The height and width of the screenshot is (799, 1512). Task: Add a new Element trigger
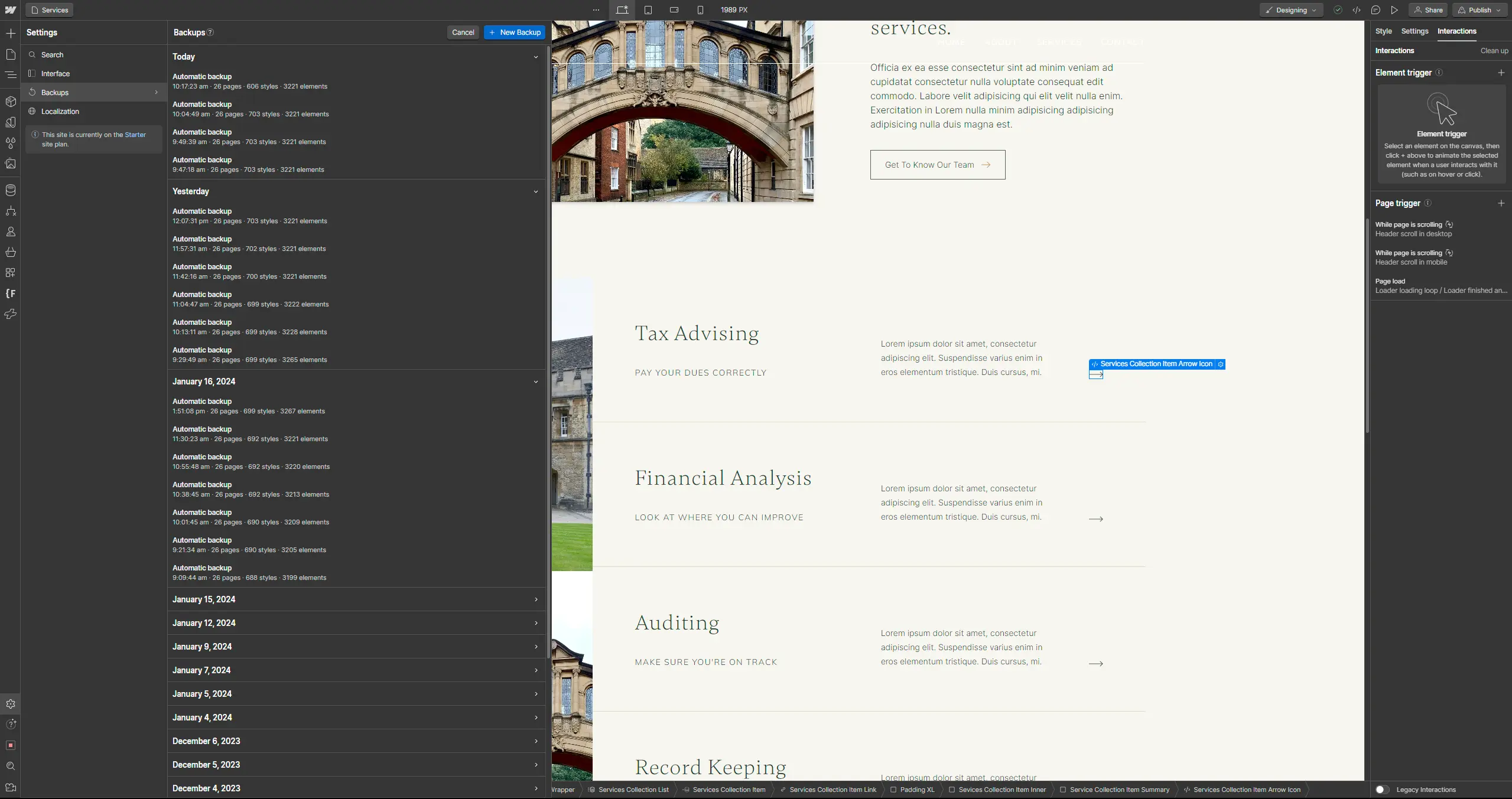click(x=1501, y=73)
